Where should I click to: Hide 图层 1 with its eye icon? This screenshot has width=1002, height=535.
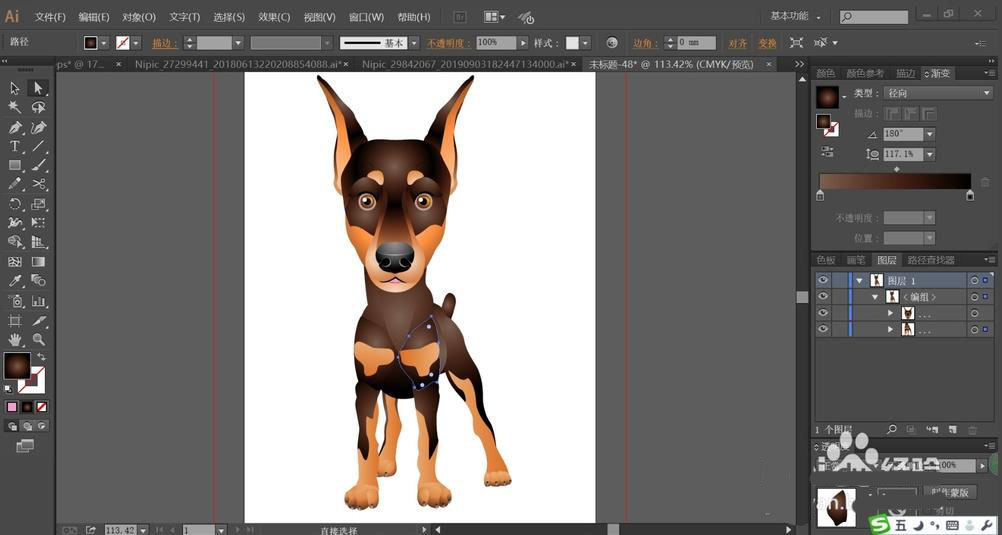[823, 280]
